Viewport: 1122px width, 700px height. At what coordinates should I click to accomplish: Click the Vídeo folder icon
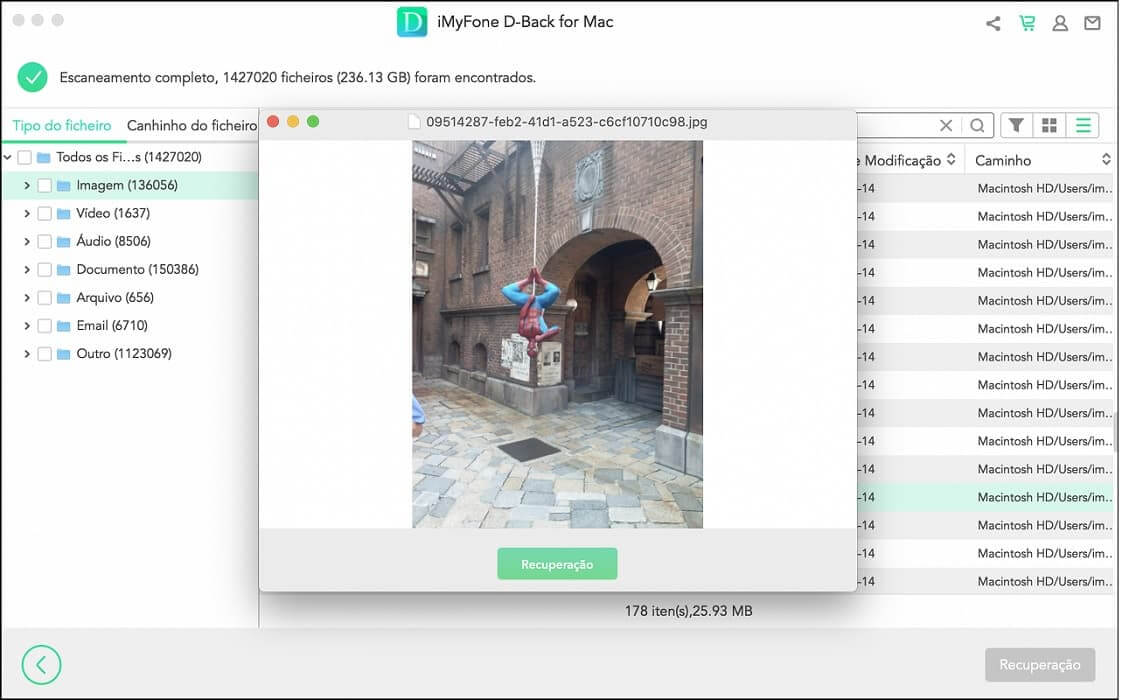64,214
